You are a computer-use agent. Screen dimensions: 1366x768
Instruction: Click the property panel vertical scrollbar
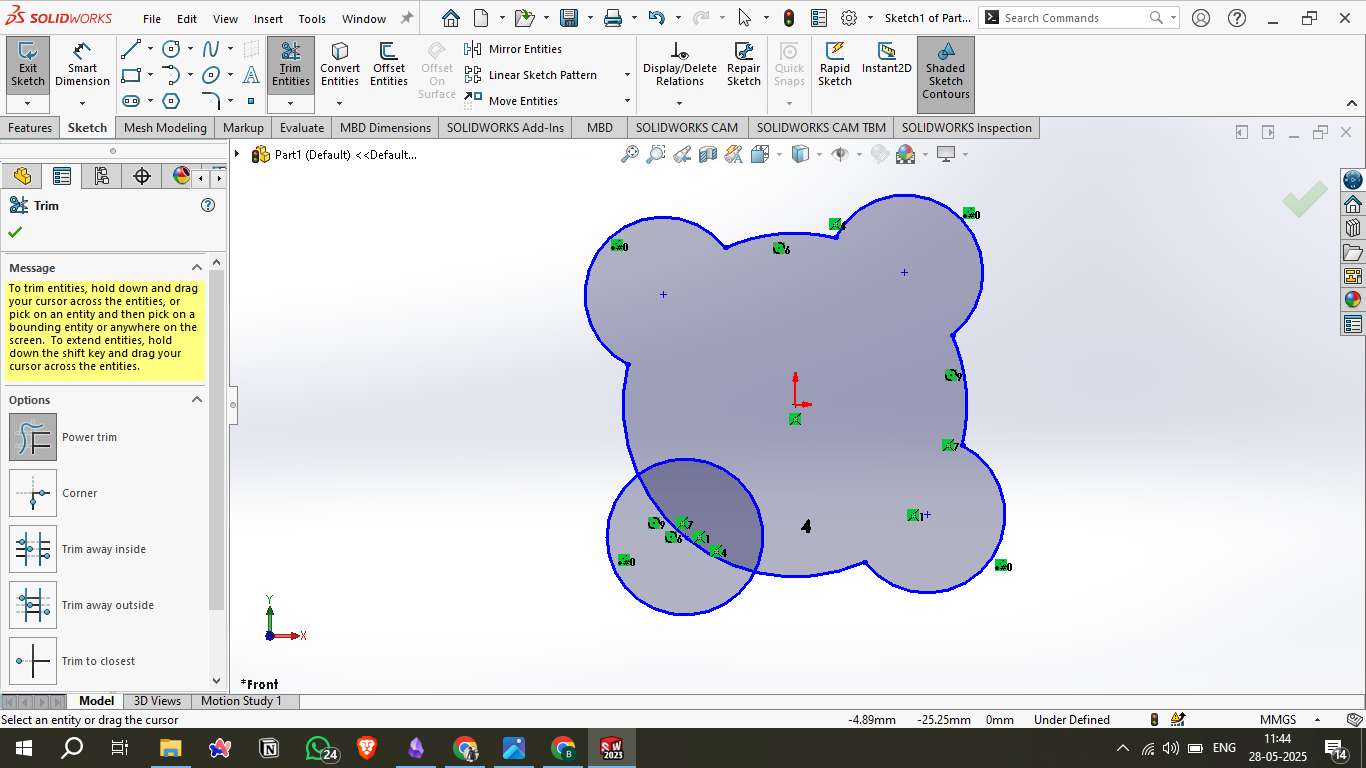tap(217, 440)
